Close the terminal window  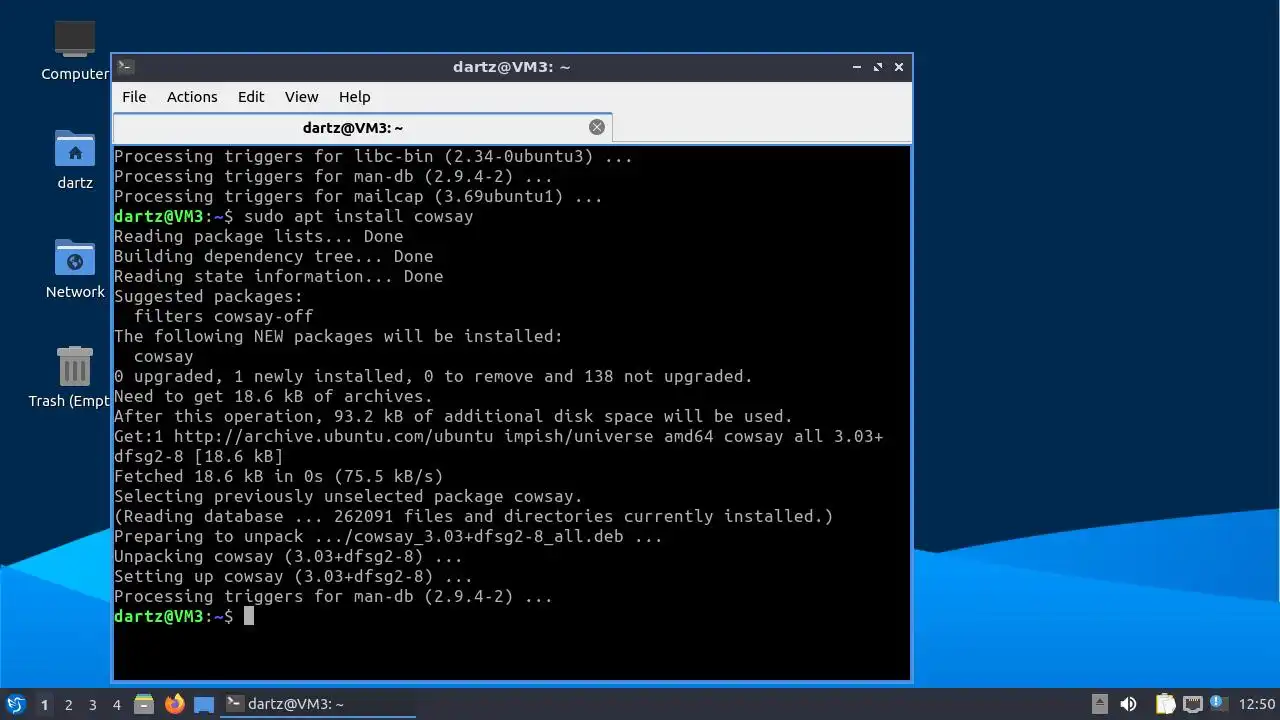pyautogui.click(x=899, y=67)
